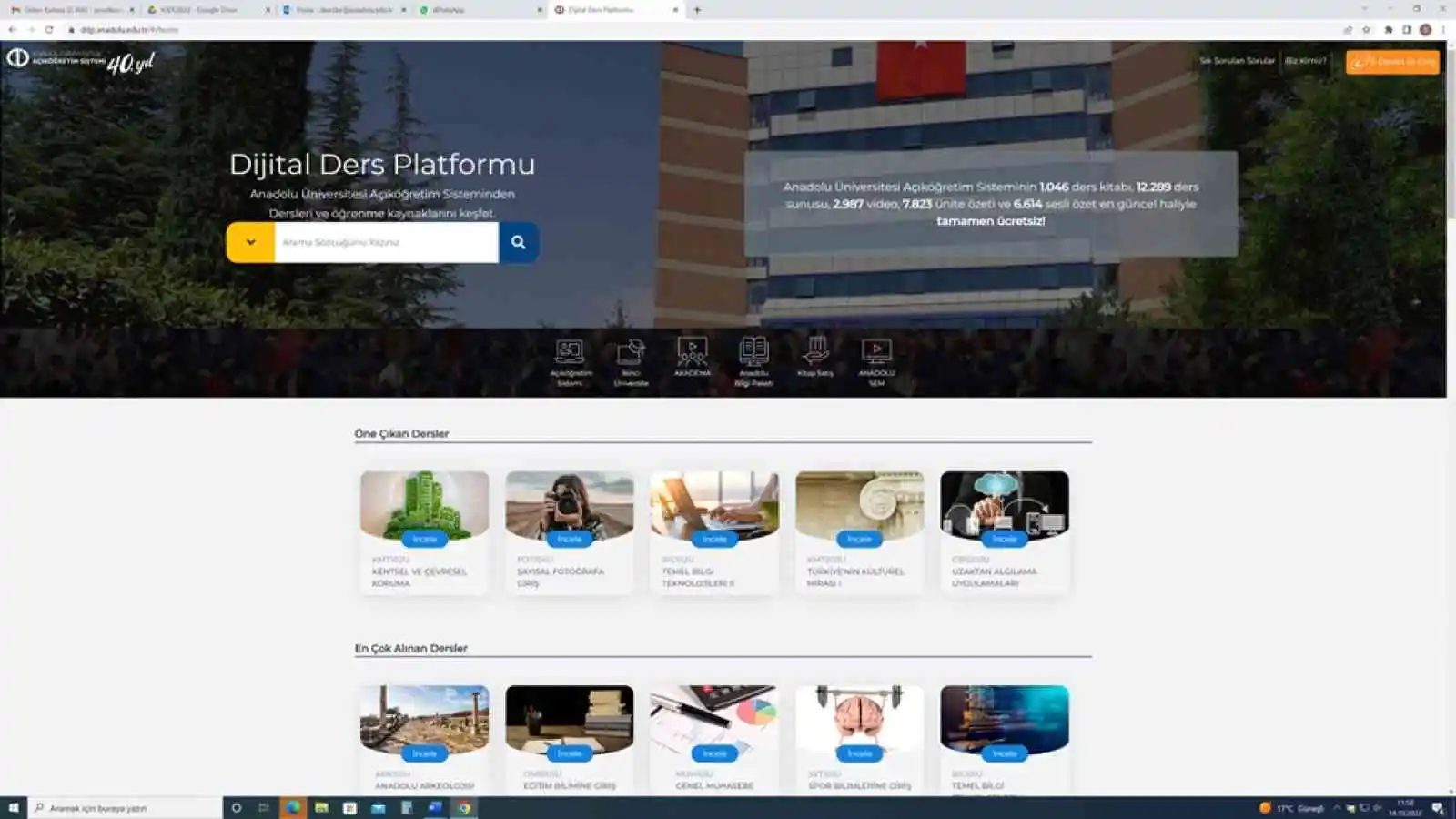Click the browser back arrow
The width and height of the screenshot is (1456, 819).
point(12,30)
